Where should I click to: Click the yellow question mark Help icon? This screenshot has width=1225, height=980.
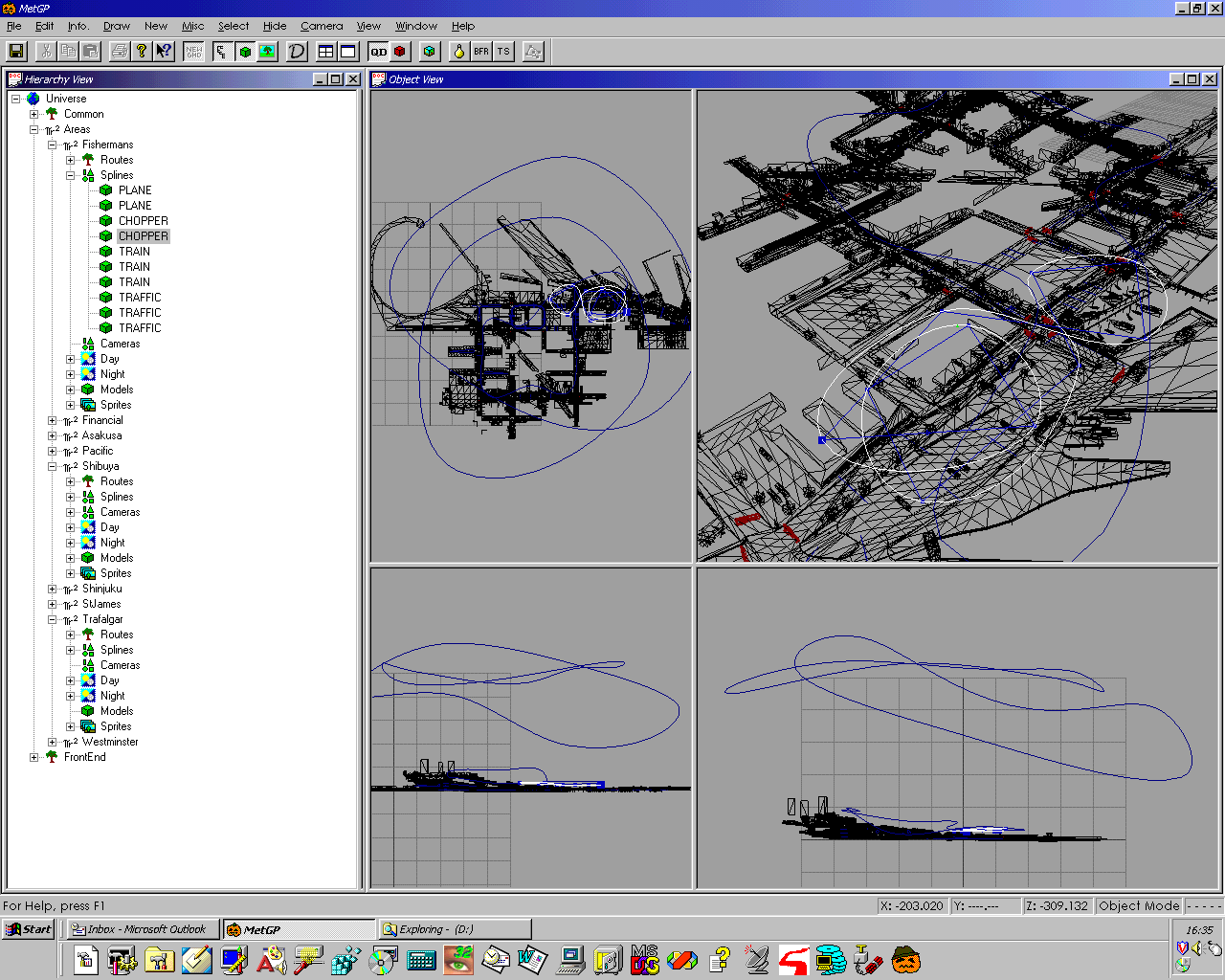(x=142, y=52)
